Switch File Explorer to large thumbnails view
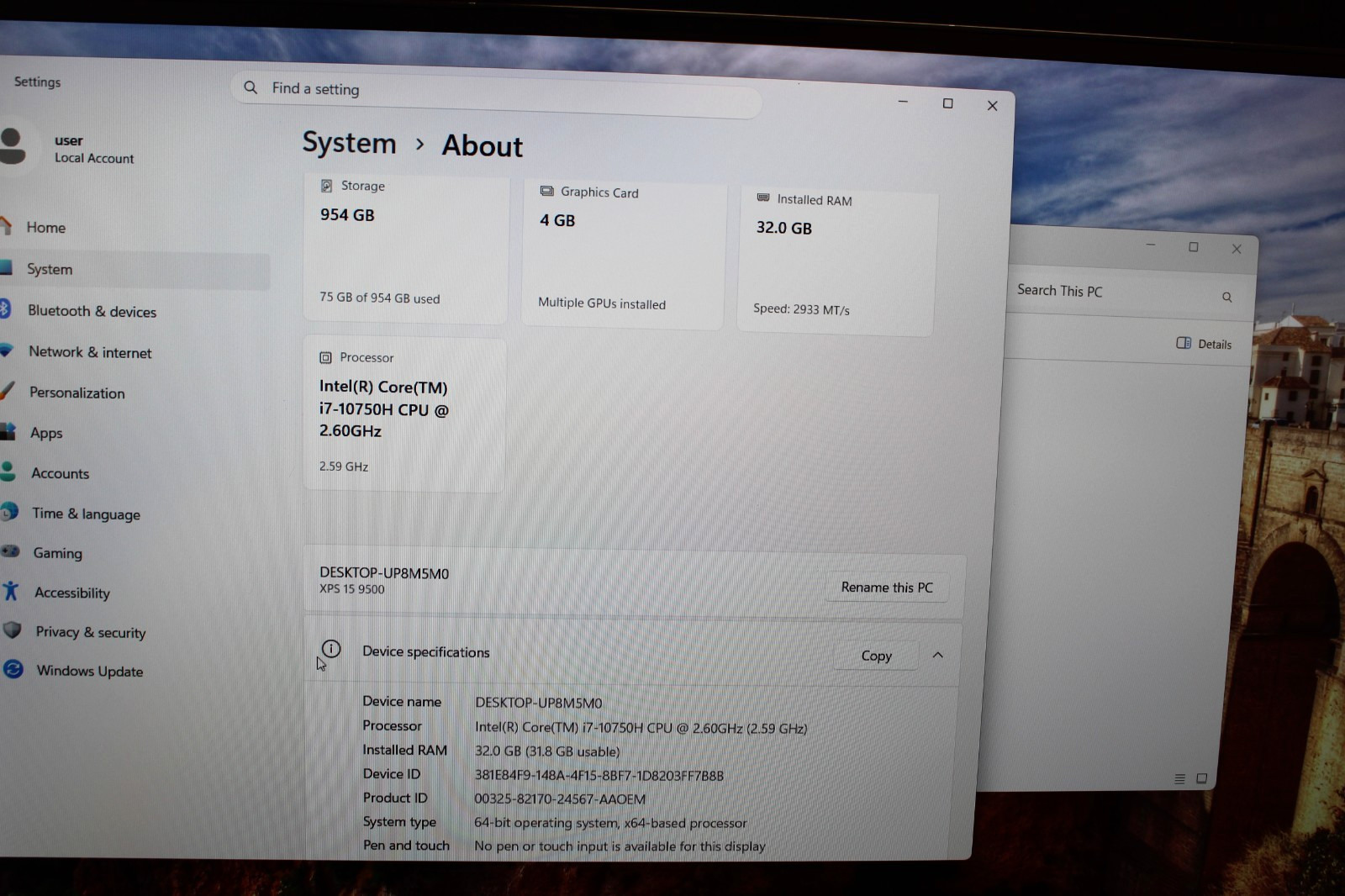Viewport: 1345px width, 896px height. pos(1202,778)
